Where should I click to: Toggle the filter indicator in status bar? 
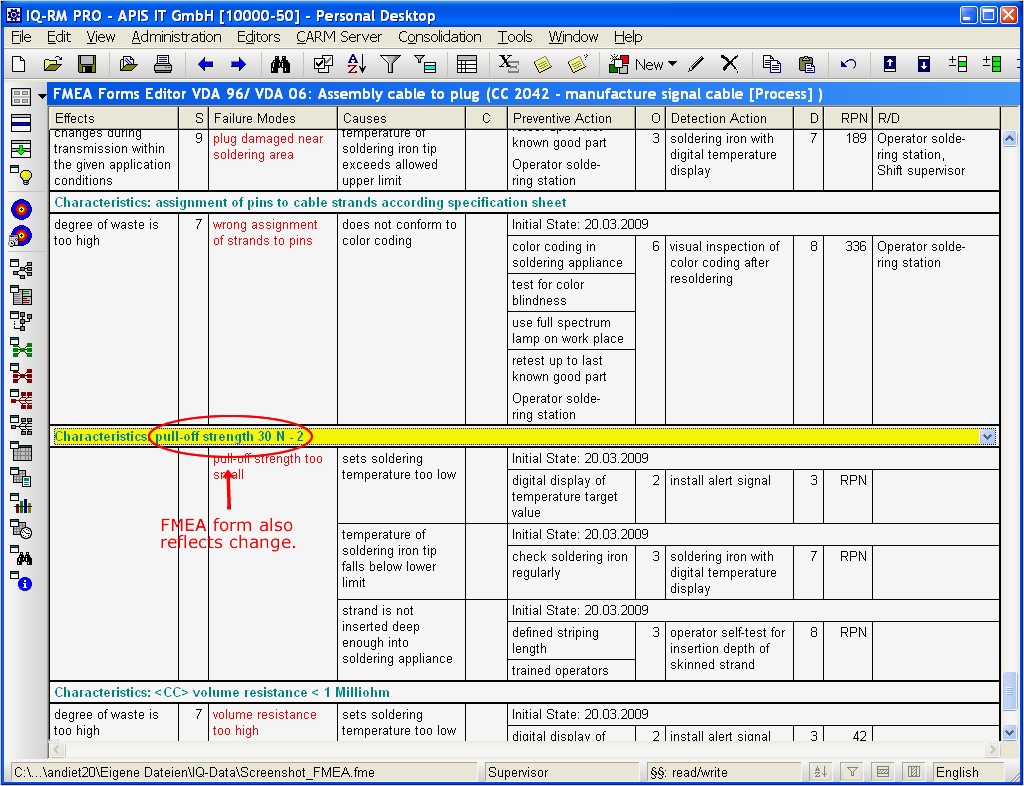[852, 772]
